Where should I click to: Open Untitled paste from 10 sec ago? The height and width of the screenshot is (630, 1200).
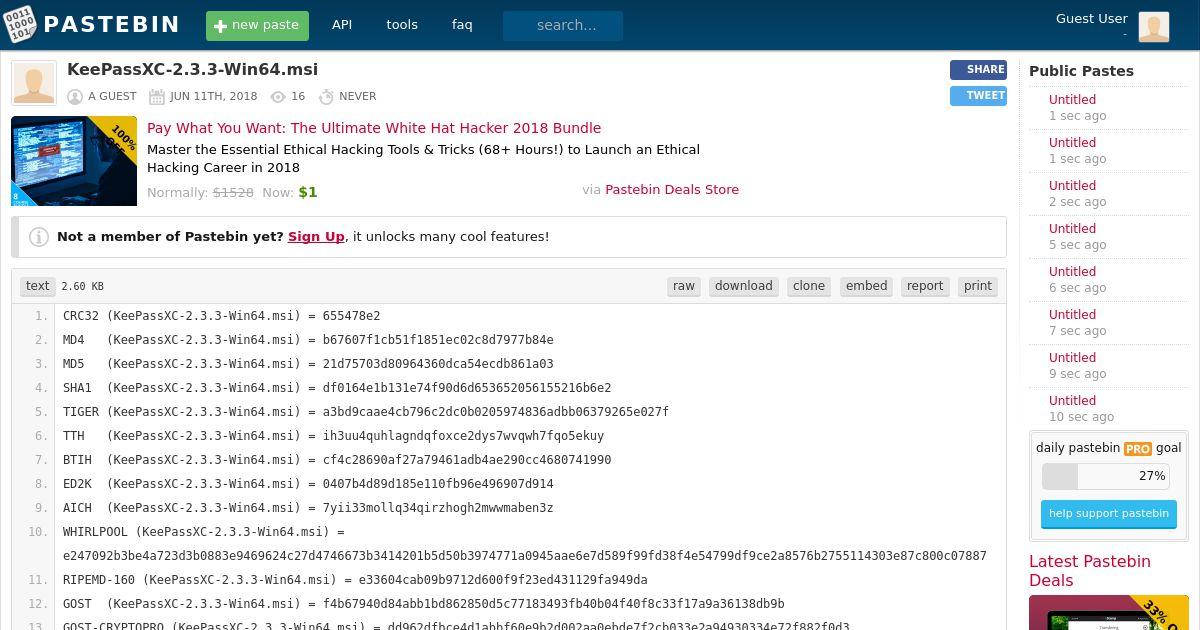(x=1072, y=401)
